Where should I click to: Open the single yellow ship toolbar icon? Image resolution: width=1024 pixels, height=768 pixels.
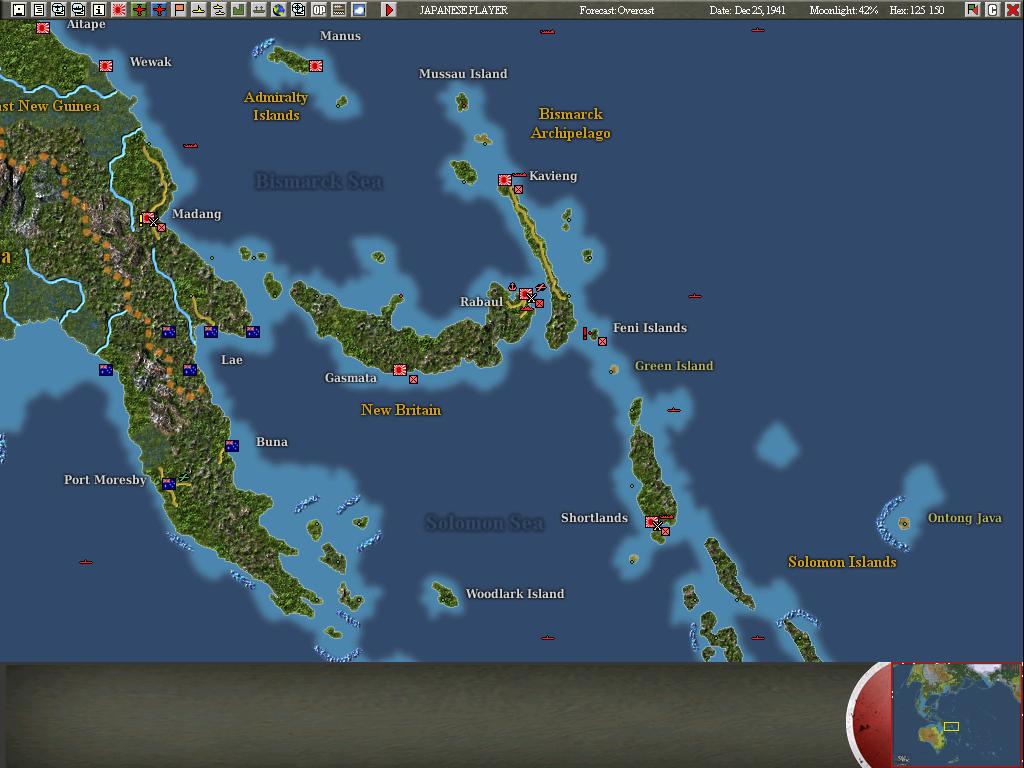point(199,10)
